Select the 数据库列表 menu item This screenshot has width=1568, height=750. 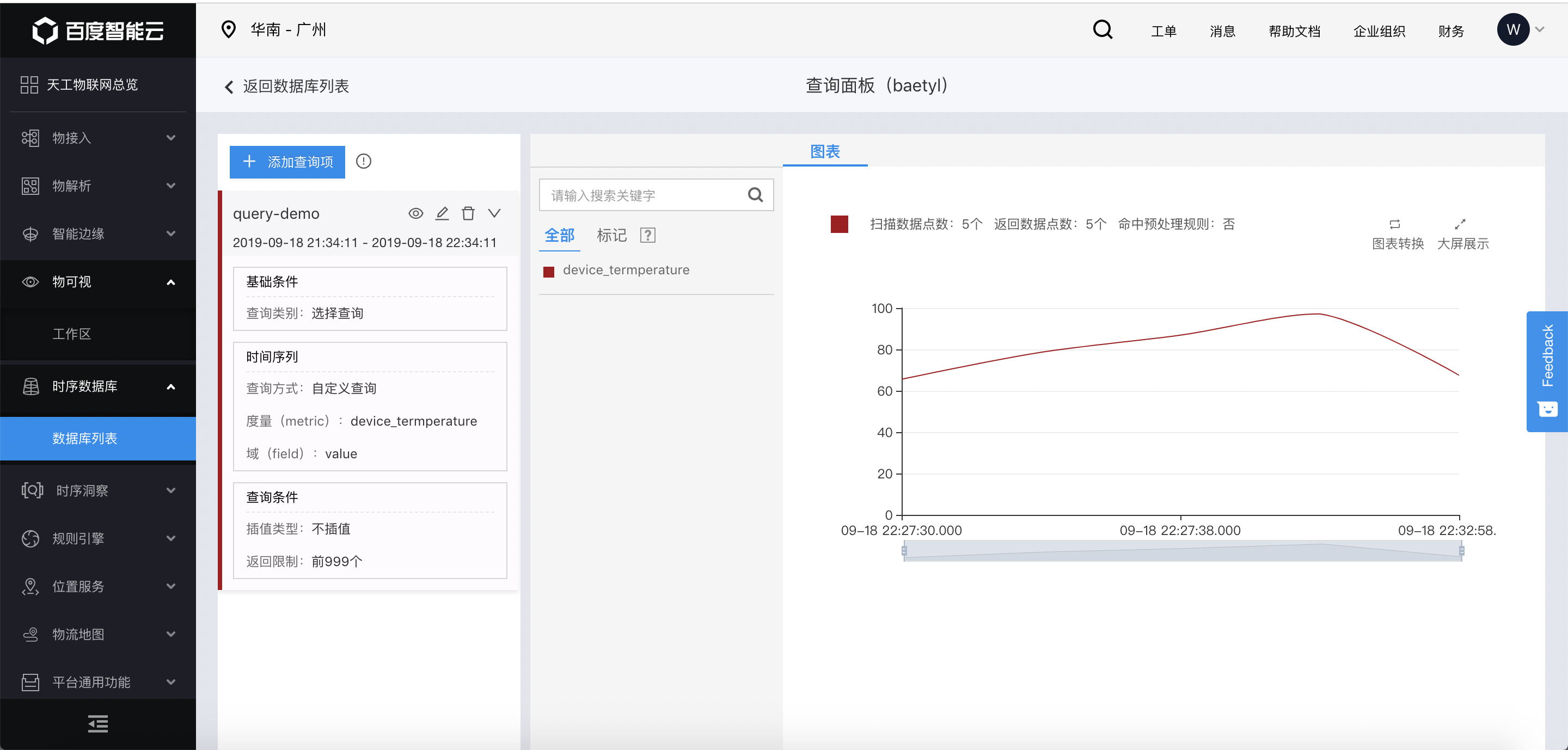97,439
